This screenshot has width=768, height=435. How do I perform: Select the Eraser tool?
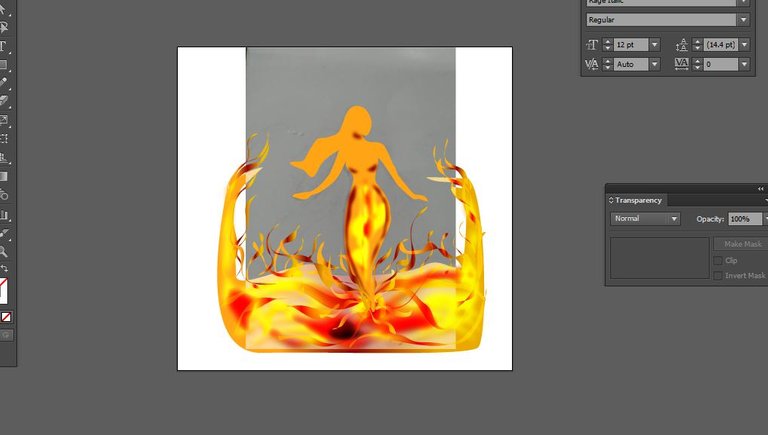(x=3, y=101)
